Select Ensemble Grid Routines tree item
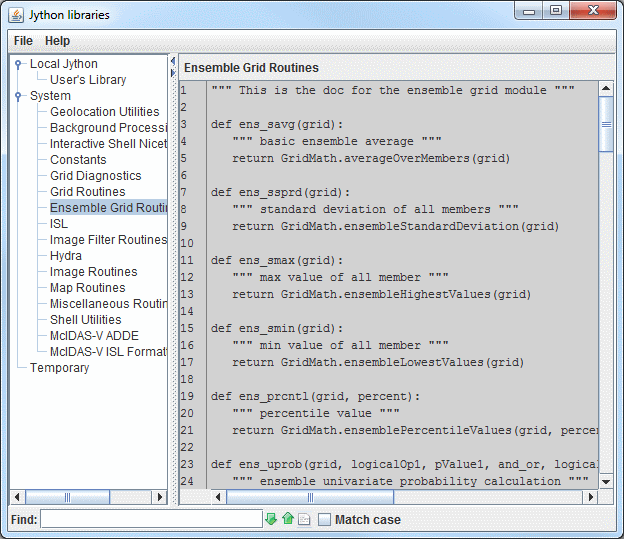Screen dimensions: 624x539 (x=108, y=207)
